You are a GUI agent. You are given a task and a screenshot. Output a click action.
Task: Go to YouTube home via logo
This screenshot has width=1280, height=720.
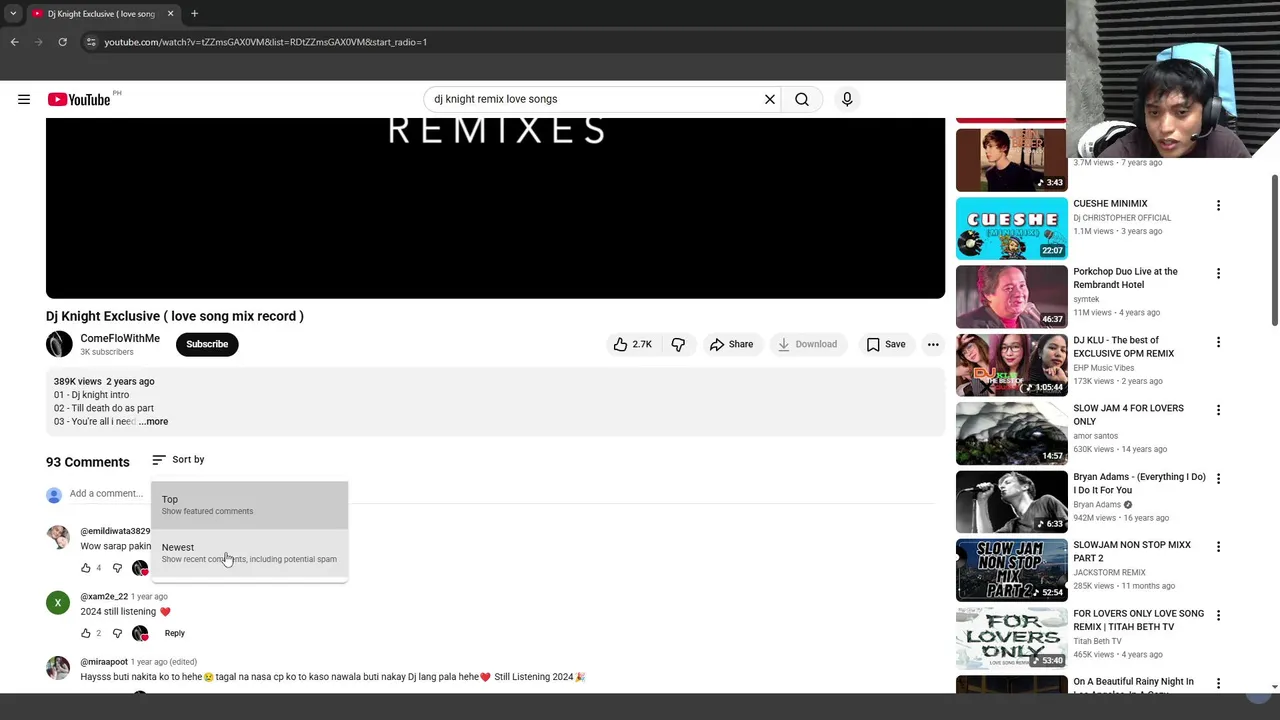79,99
